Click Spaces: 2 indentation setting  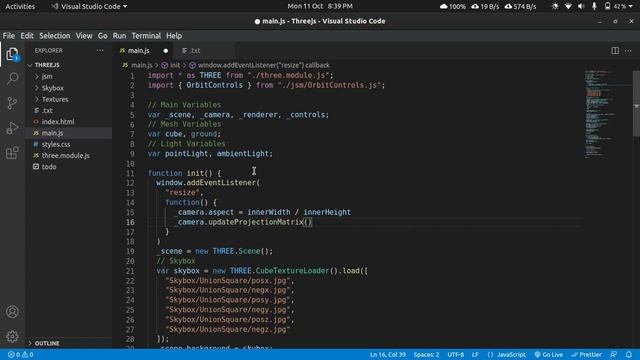426,355
